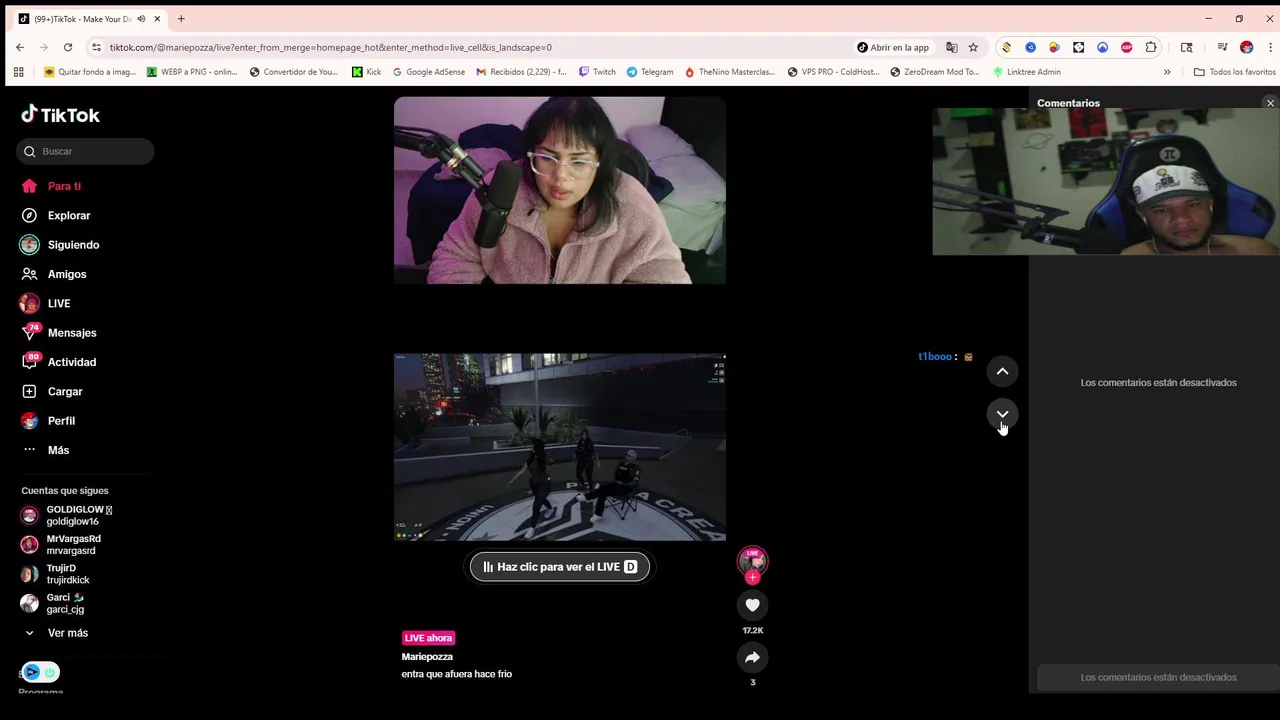Close the TikTok browser tab
This screenshot has width=1280, height=720.
[x=157, y=19]
